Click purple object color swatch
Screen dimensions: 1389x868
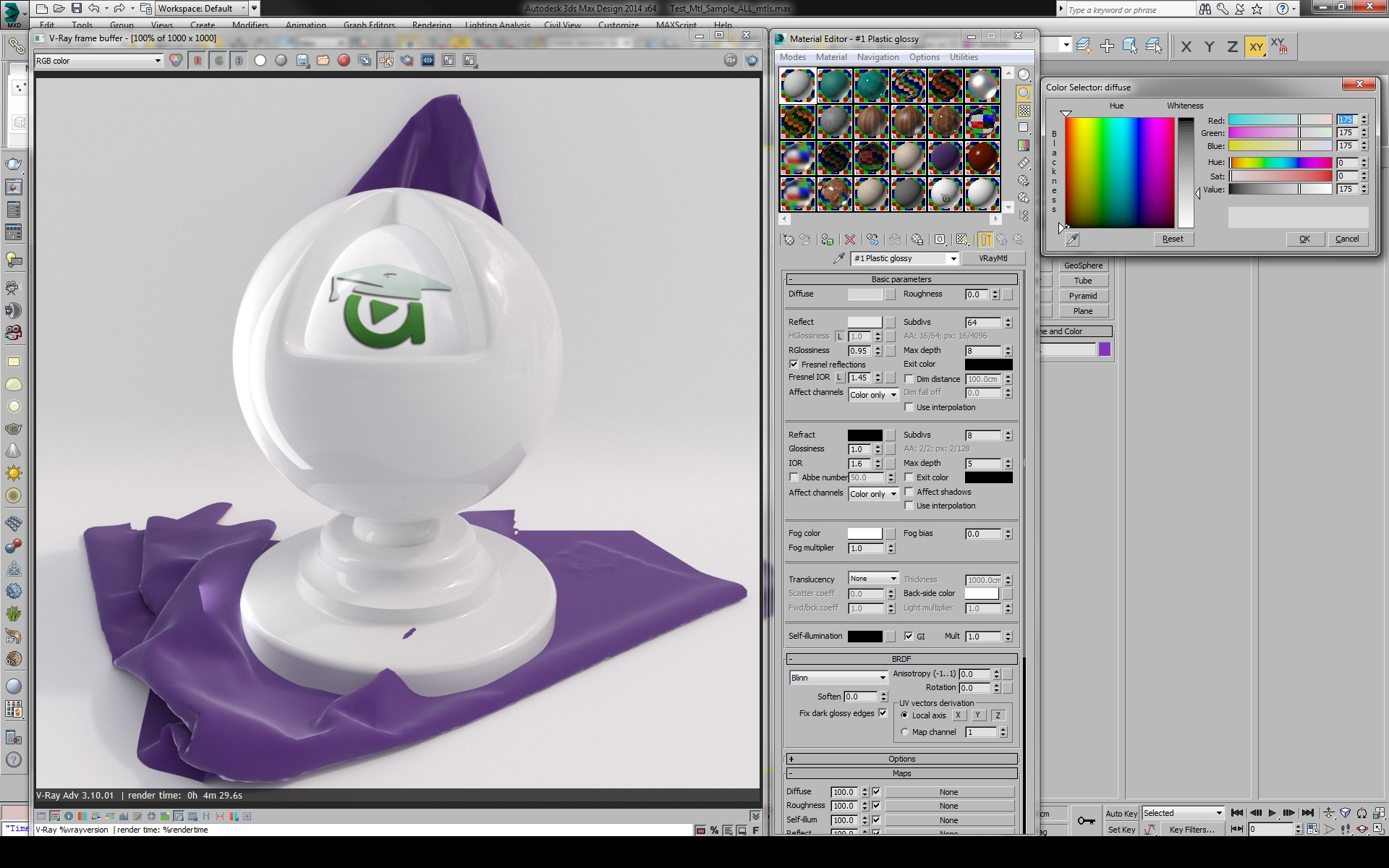[1104, 349]
